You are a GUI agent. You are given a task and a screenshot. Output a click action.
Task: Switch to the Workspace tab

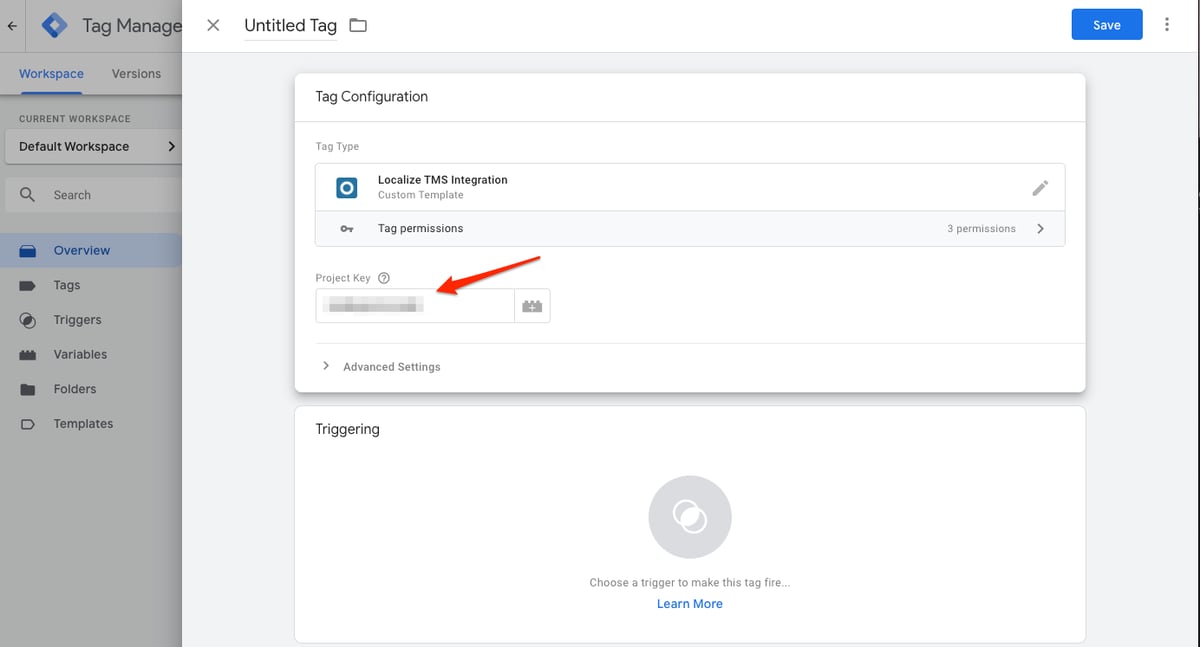pos(51,74)
